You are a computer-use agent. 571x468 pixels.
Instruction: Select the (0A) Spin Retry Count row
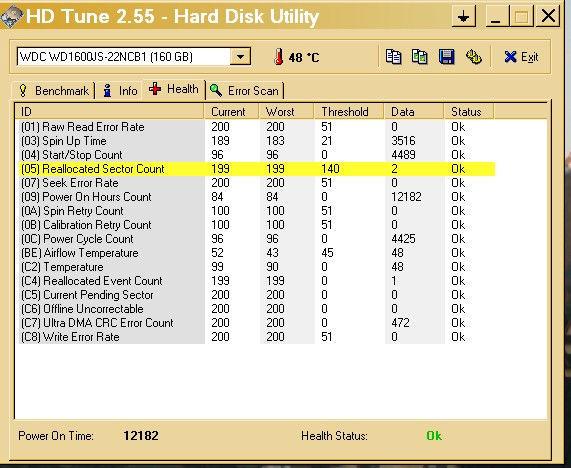257,211
